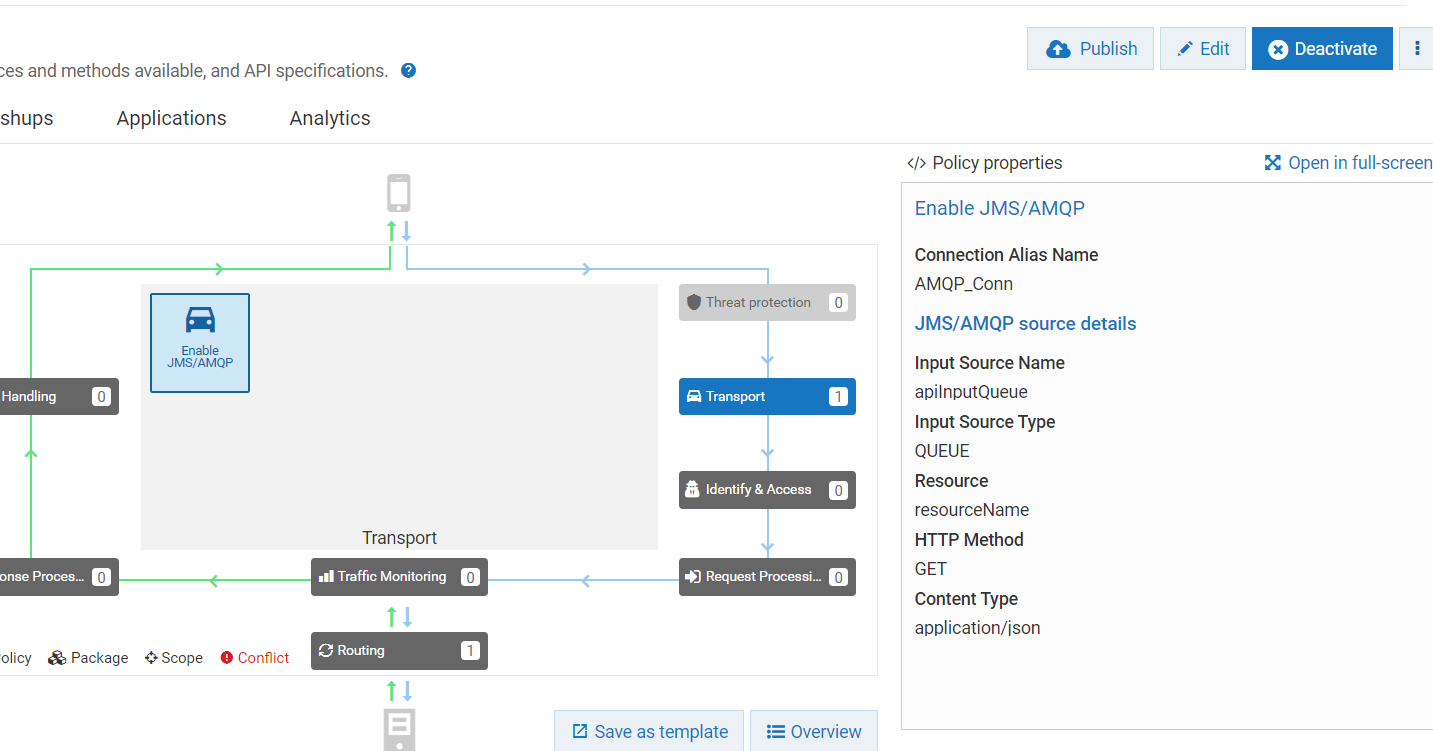The width and height of the screenshot is (1433, 751).
Task: Click the mobile client device icon
Action: [399, 194]
